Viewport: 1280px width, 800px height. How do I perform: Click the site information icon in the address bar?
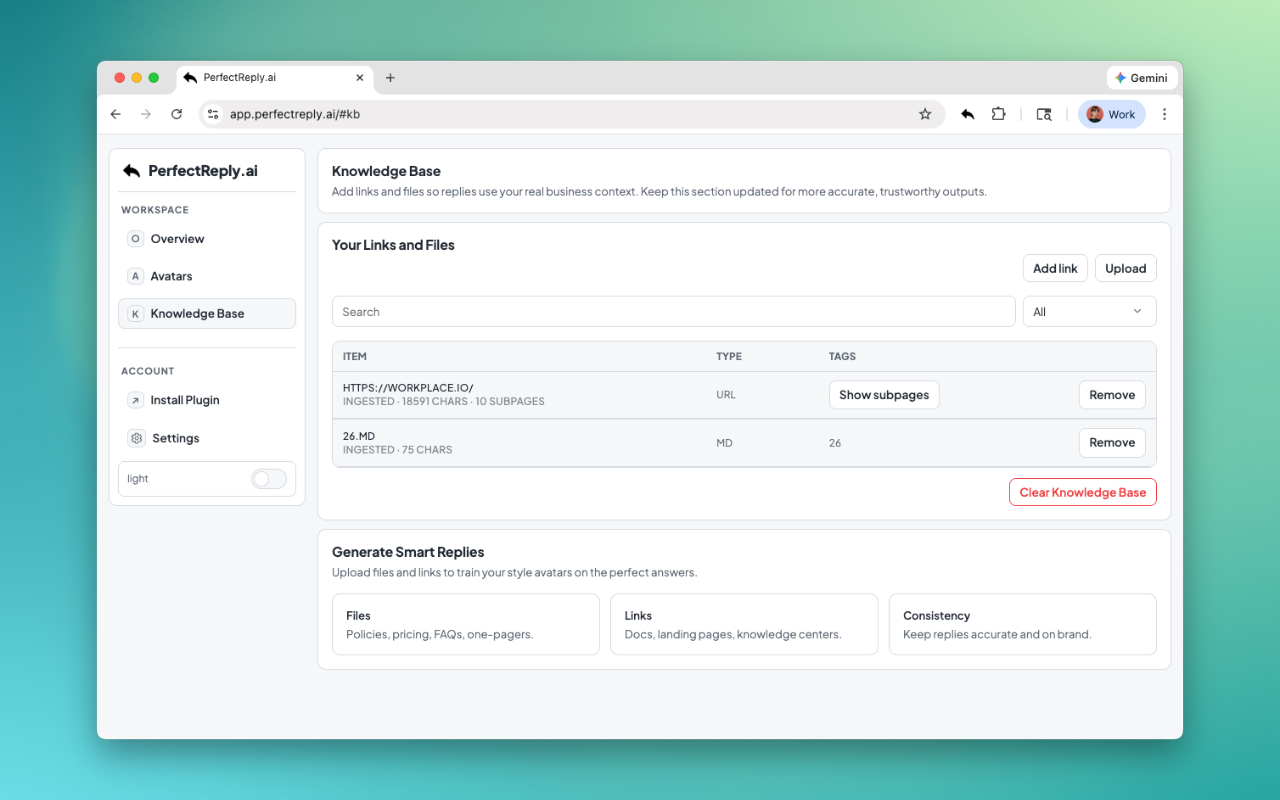pyautogui.click(x=213, y=114)
